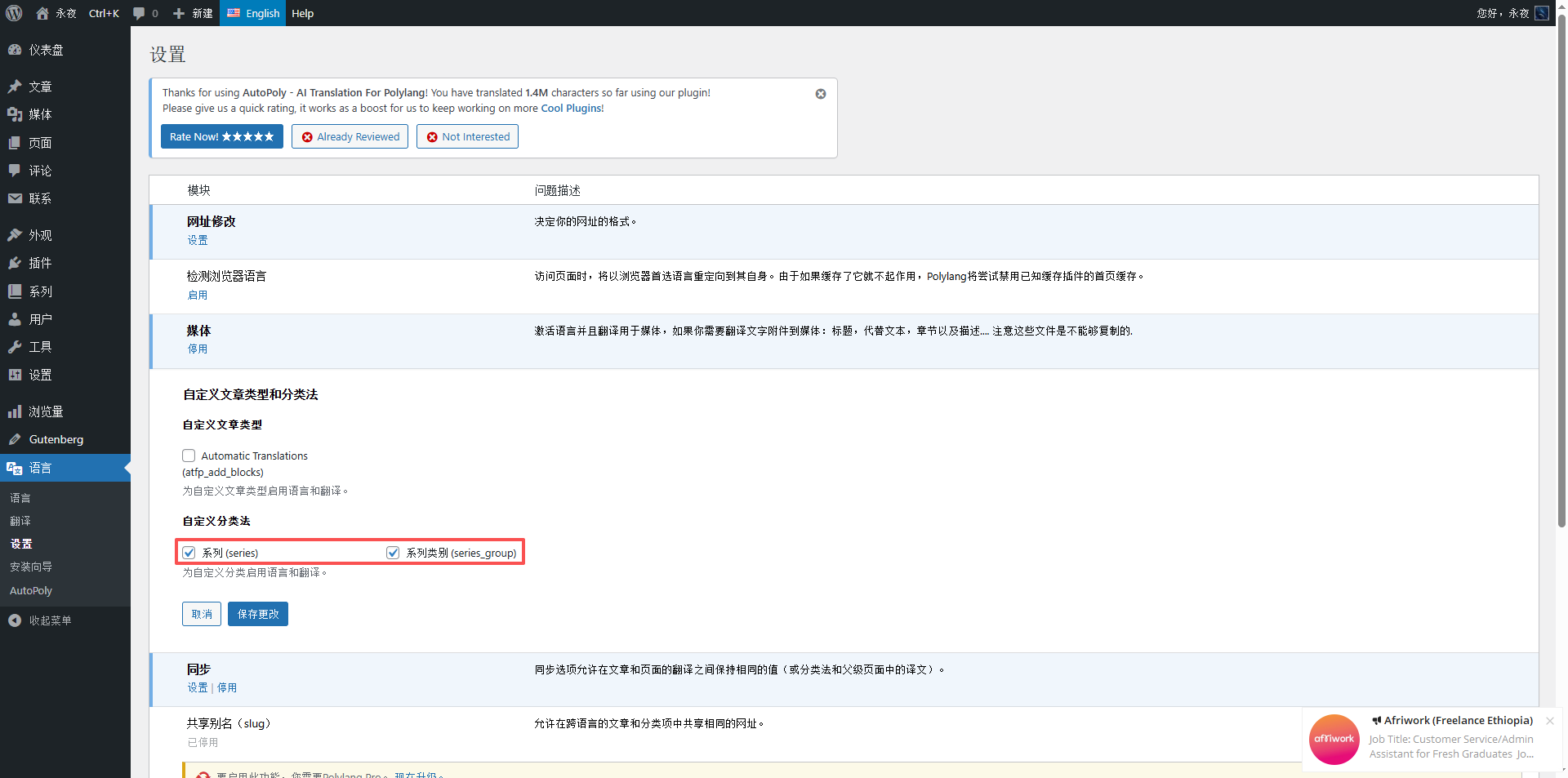Click 启用 link under 检测浏览器语言
1568x778 pixels.
pyautogui.click(x=198, y=295)
